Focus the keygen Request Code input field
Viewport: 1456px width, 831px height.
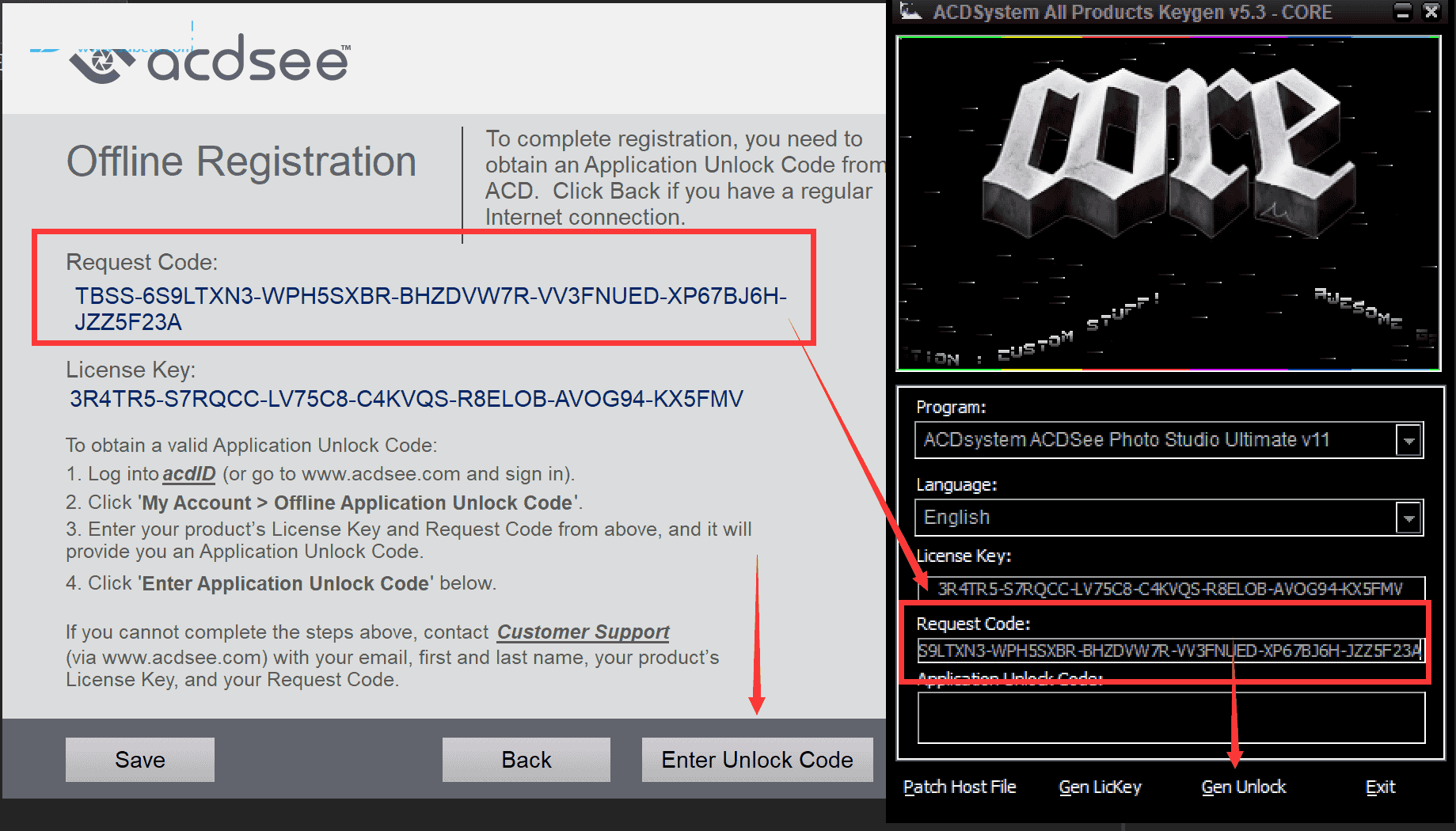[x=1171, y=651]
